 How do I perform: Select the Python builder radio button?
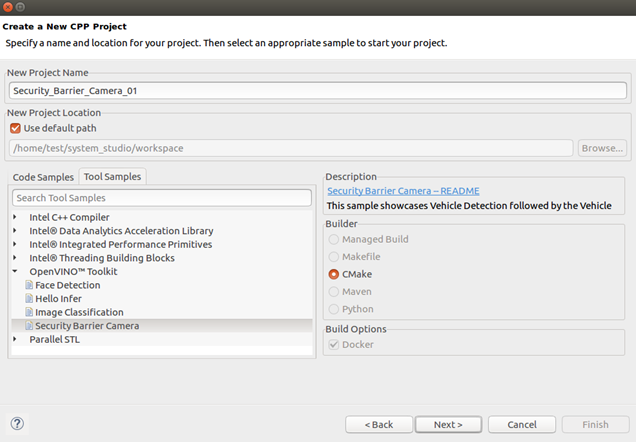coord(333,309)
